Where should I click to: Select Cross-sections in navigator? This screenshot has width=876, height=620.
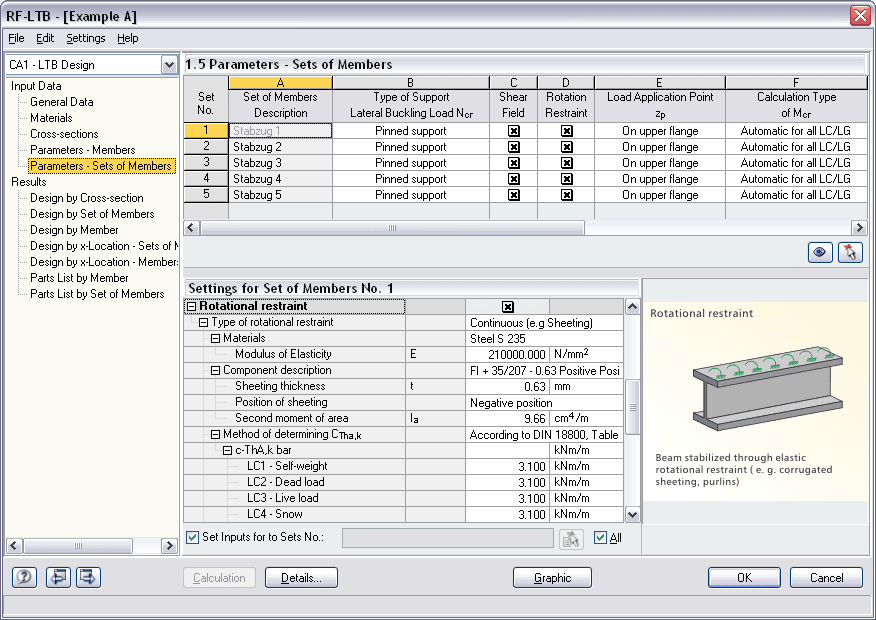(x=64, y=134)
